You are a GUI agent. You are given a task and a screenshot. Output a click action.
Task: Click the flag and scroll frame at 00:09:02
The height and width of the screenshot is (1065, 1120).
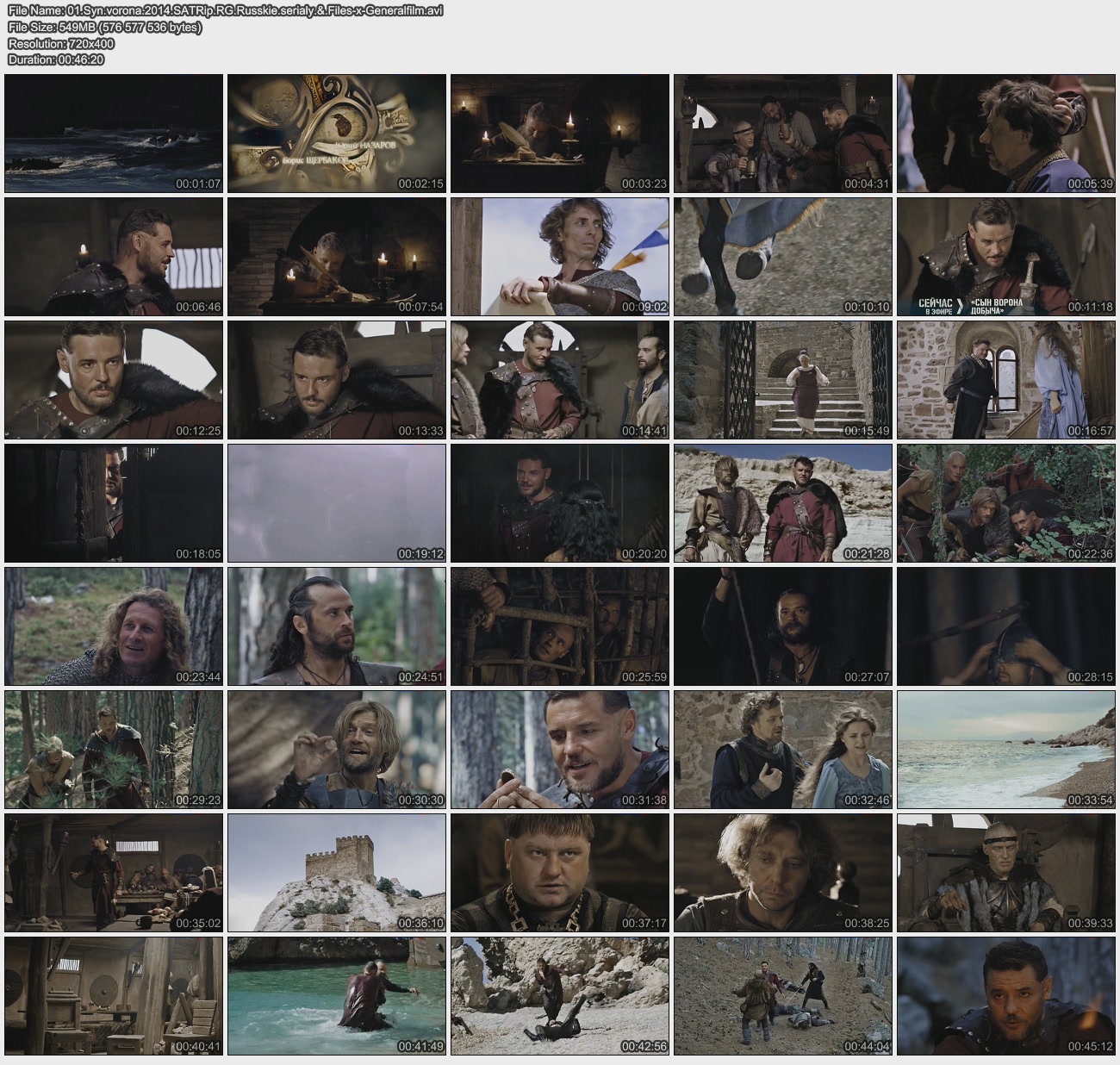(x=560, y=257)
